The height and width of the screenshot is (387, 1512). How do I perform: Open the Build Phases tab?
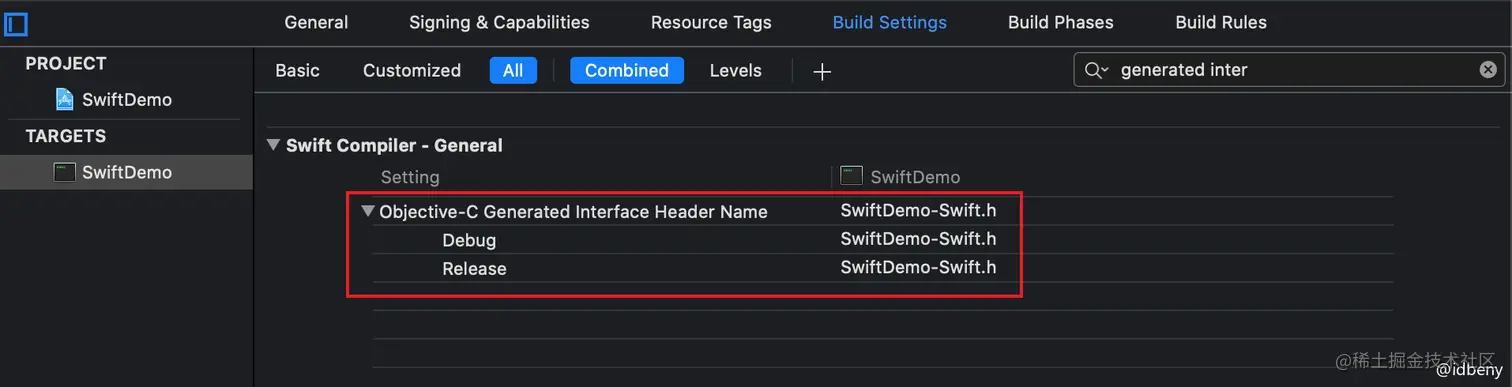pyautogui.click(x=1060, y=22)
